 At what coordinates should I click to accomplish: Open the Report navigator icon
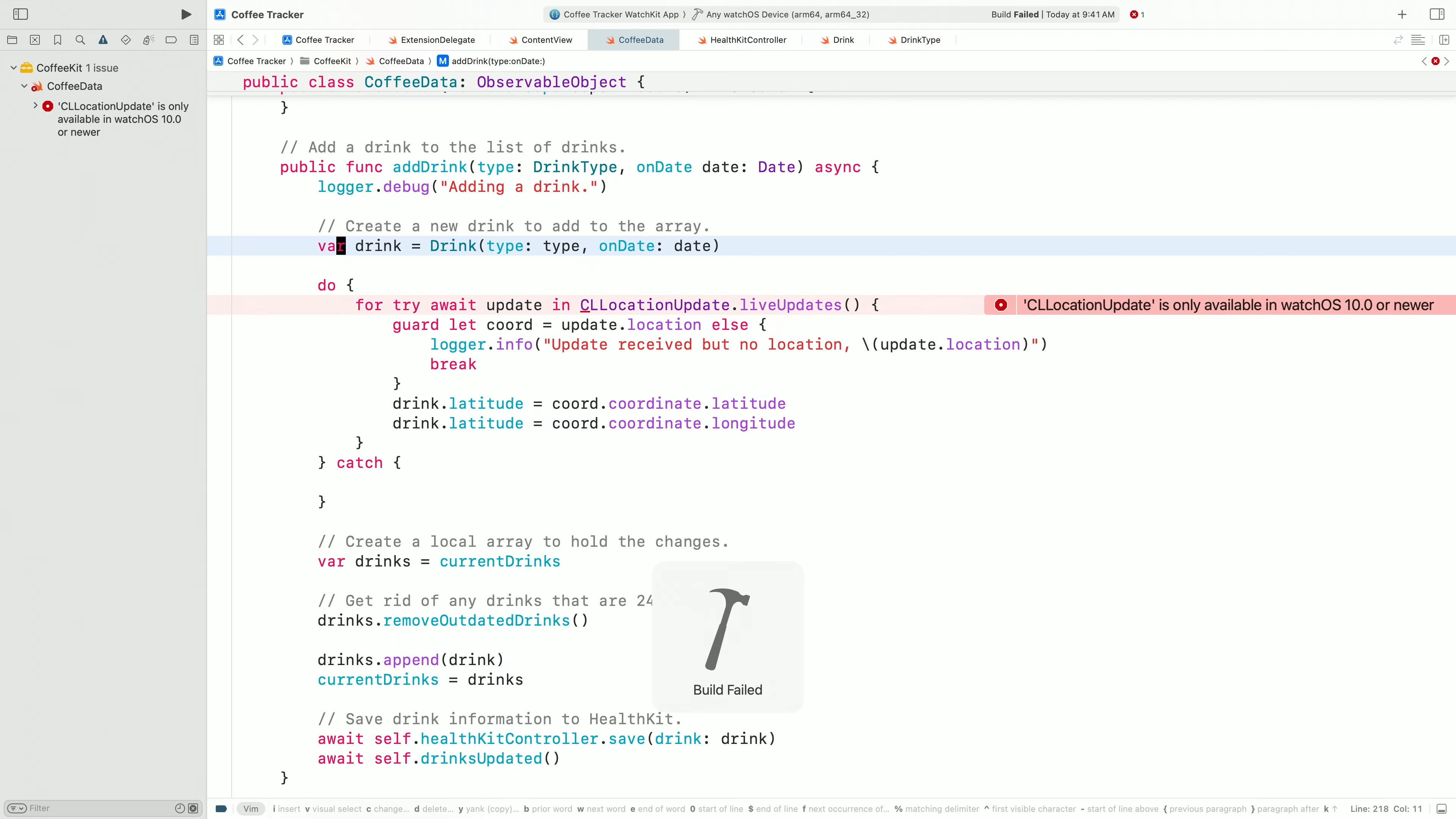[194, 40]
